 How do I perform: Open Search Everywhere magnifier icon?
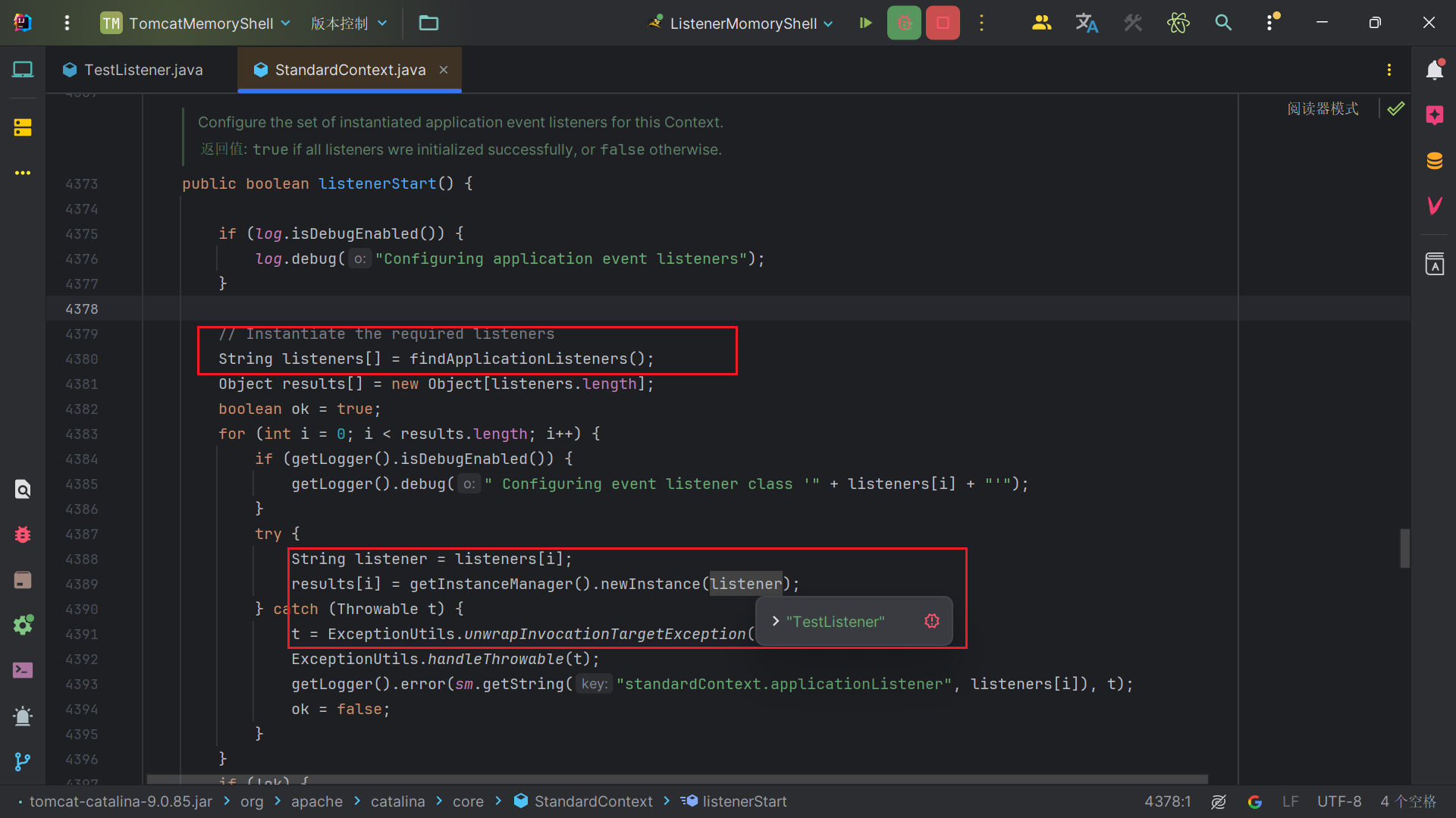pos(1223,23)
